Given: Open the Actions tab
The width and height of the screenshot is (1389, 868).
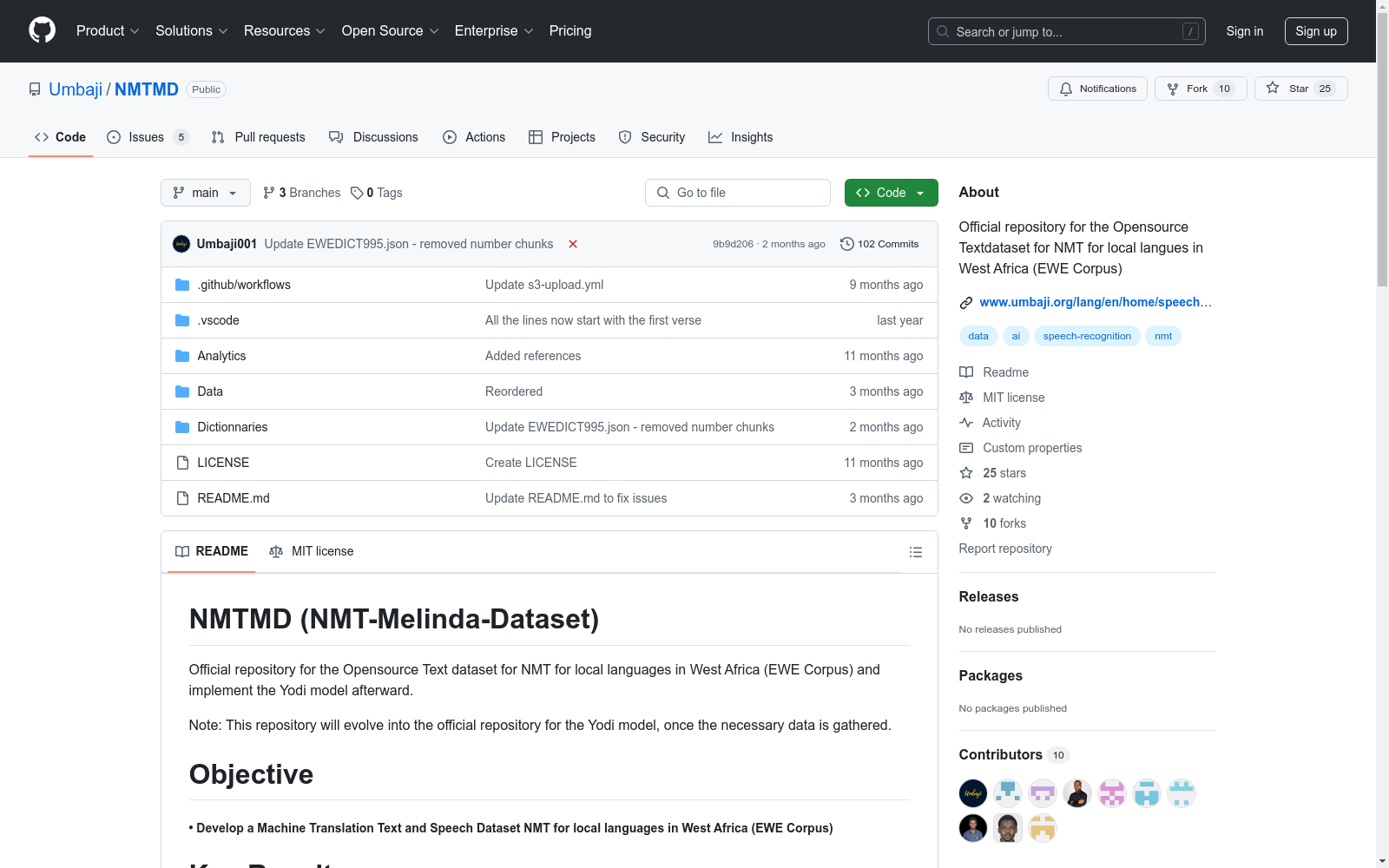Looking at the screenshot, I should click(474, 137).
